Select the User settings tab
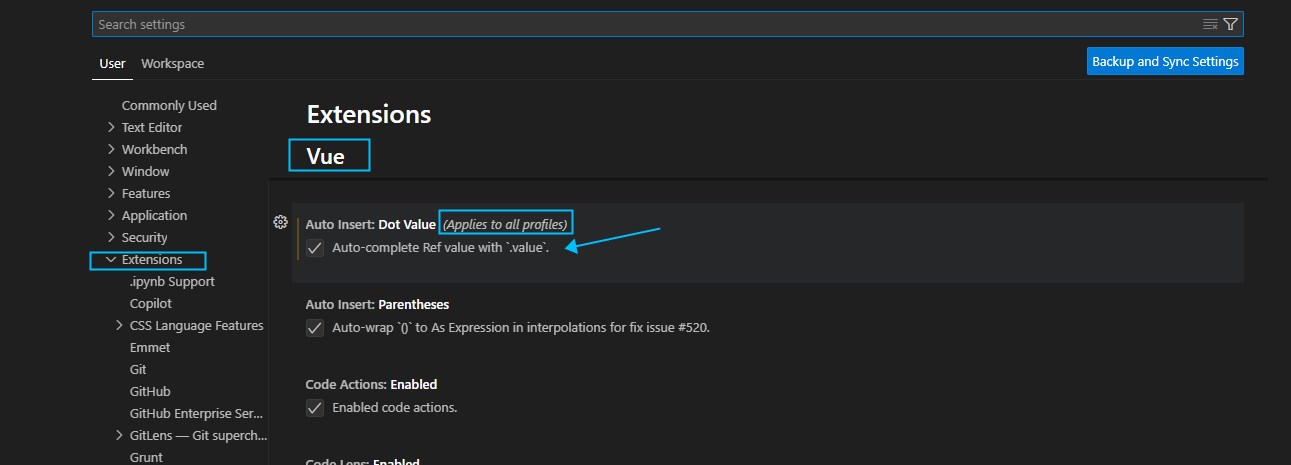 coord(113,64)
